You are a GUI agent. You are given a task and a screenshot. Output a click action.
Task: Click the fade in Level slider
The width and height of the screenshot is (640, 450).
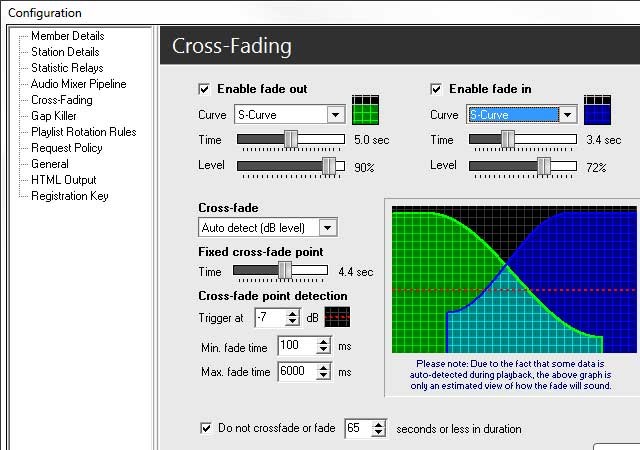[x=522, y=166]
